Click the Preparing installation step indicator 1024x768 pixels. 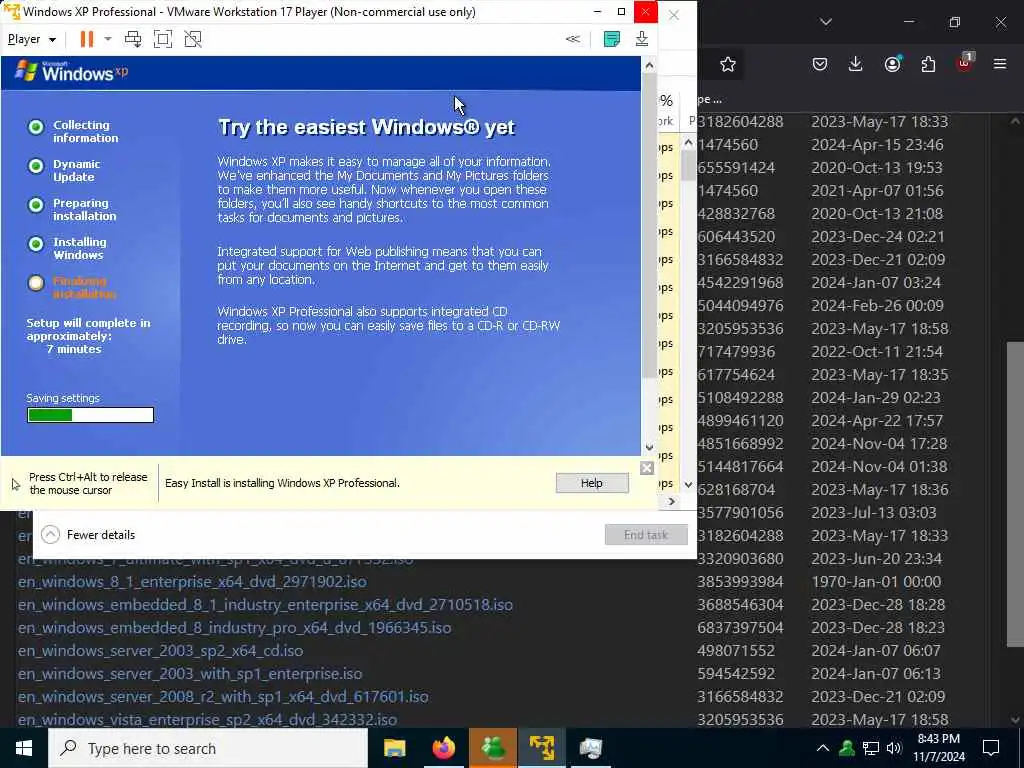tap(37, 205)
